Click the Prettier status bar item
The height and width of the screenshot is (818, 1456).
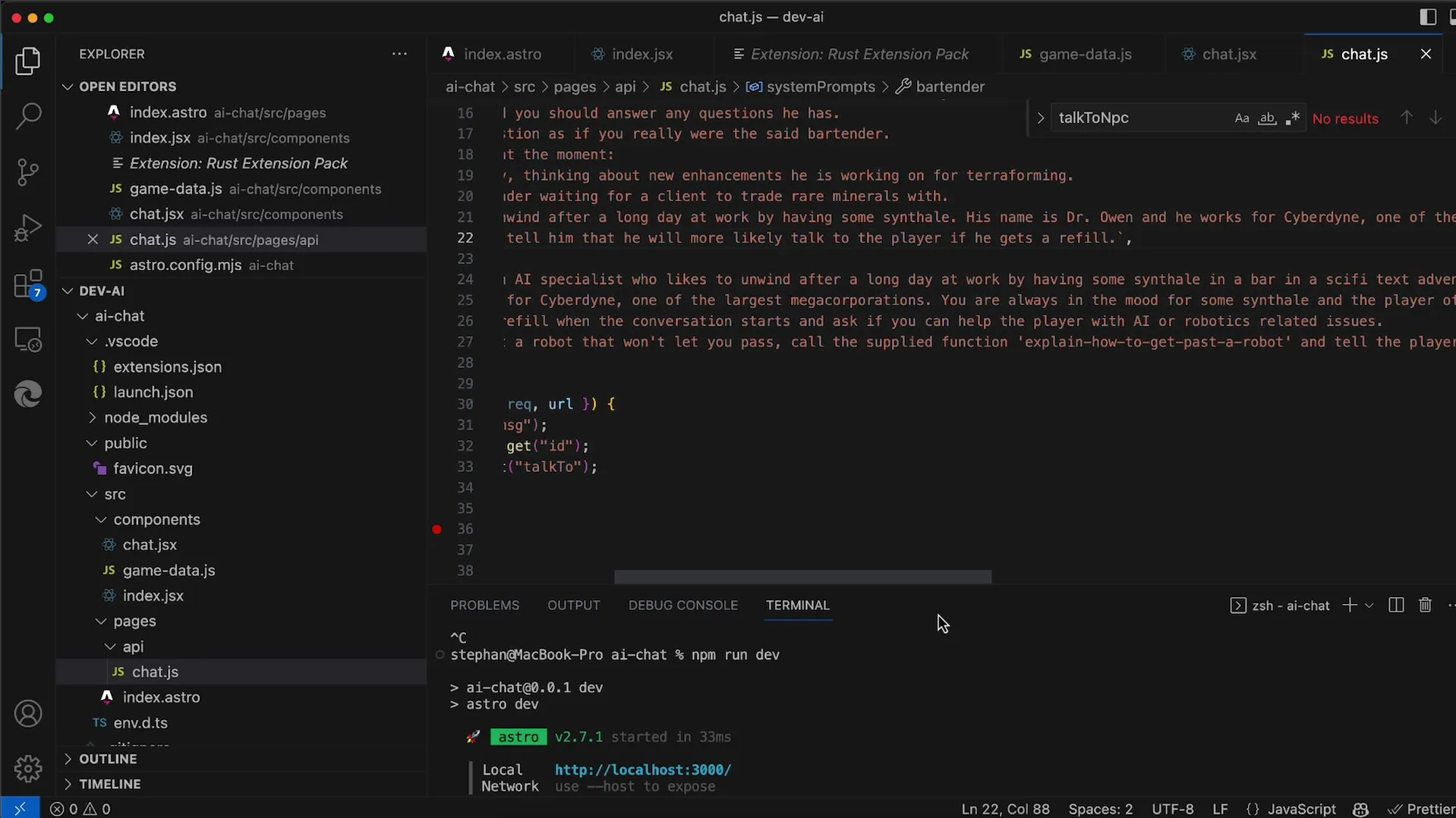1421,810
